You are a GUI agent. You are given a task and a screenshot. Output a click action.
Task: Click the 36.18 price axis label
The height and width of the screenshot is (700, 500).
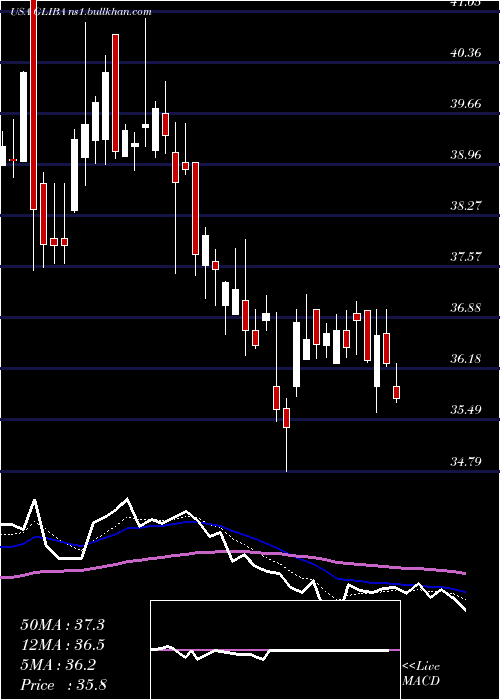click(x=466, y=359)
